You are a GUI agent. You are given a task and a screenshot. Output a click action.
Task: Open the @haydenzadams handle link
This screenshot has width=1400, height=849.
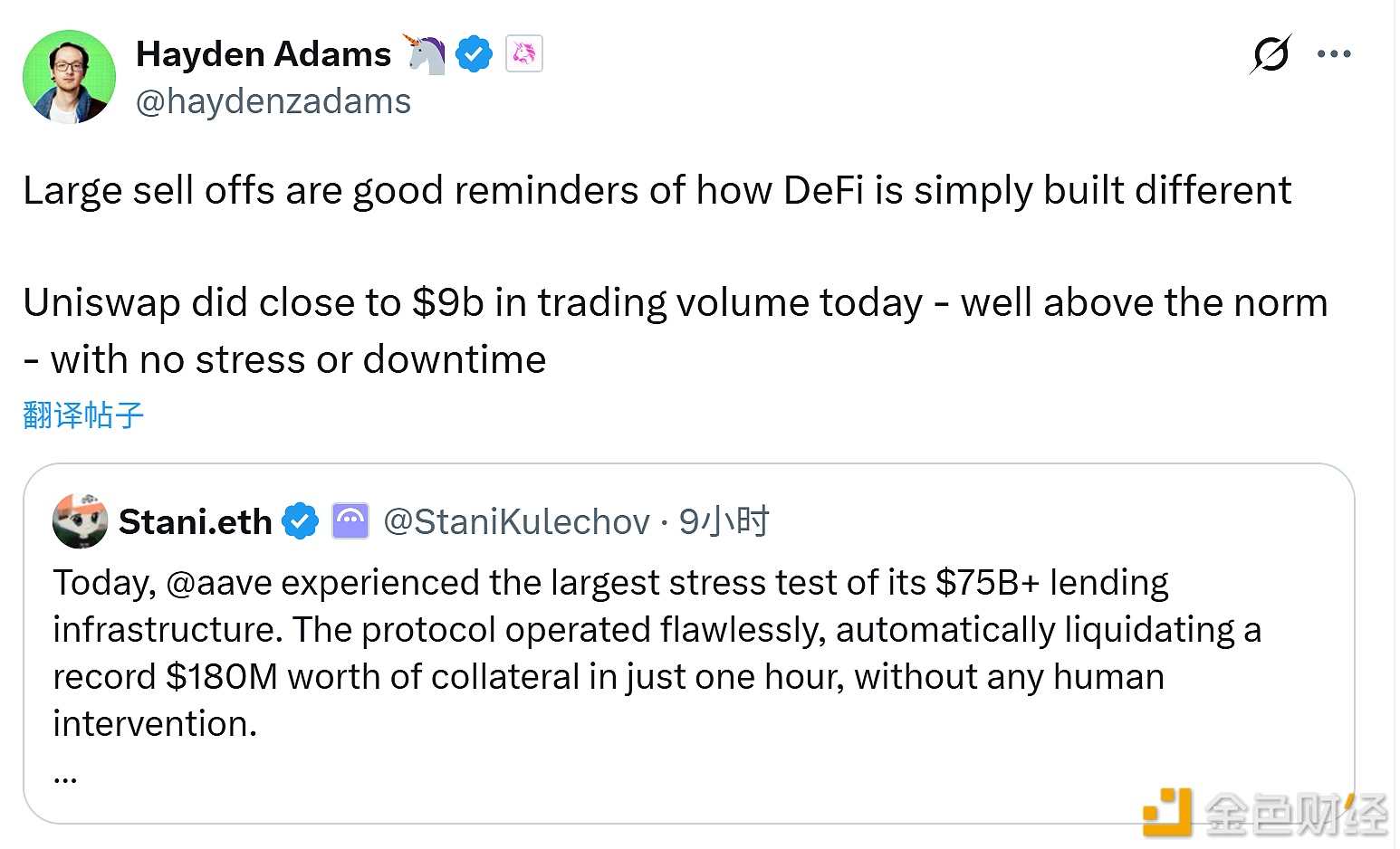coord(273,101)
